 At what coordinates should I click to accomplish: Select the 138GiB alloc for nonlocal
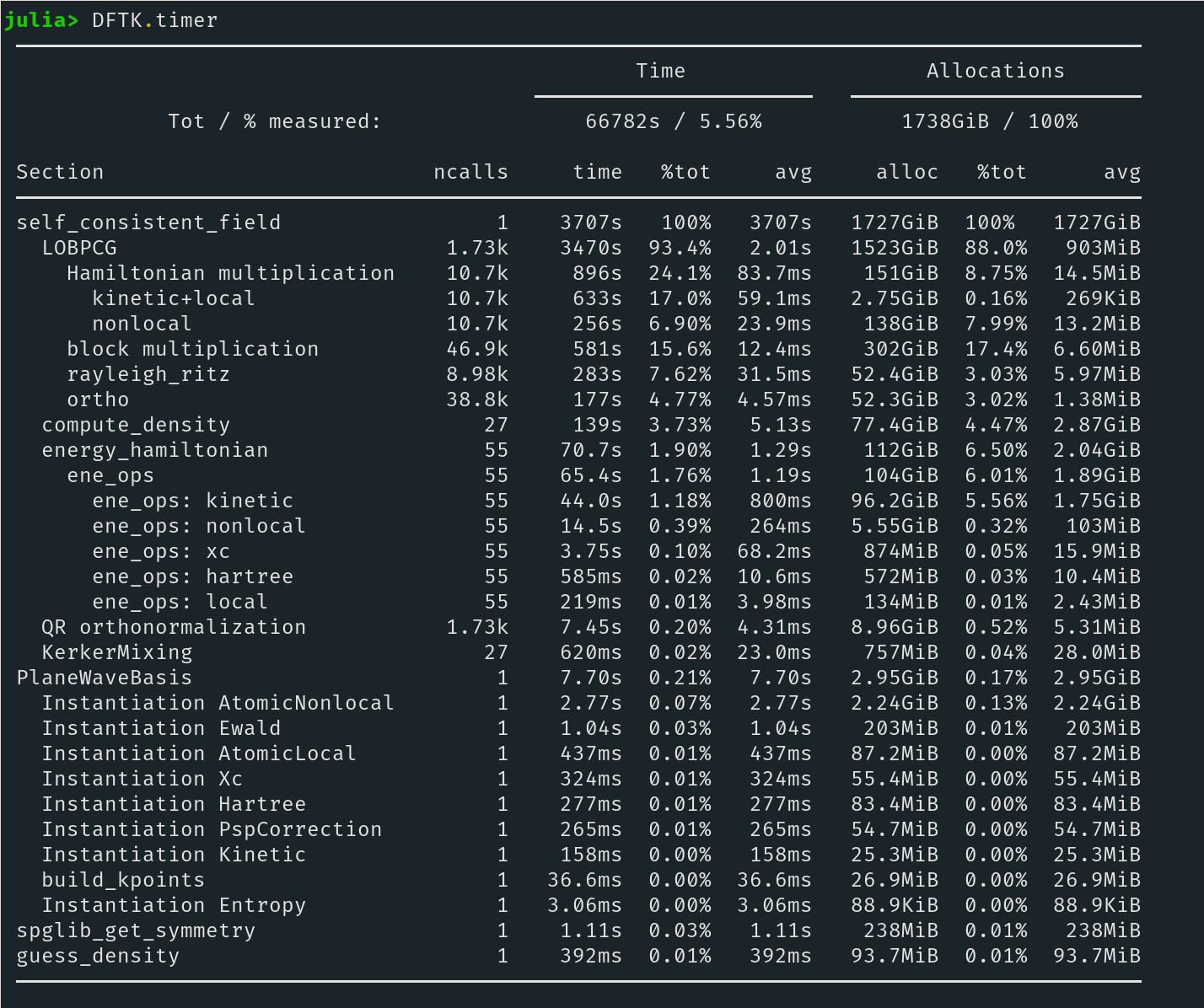pos(901,324)
